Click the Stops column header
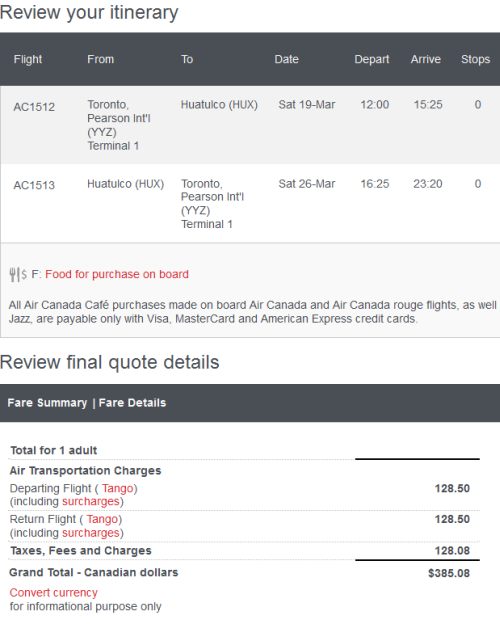The image size is (500, 624). click(475, 59)
